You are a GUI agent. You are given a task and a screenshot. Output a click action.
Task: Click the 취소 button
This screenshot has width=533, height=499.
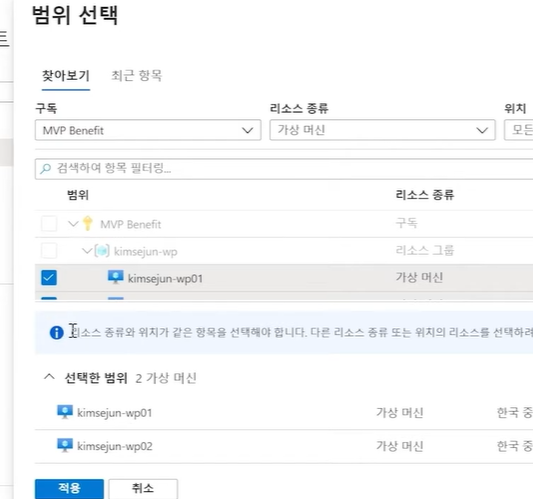click(143, 489)
